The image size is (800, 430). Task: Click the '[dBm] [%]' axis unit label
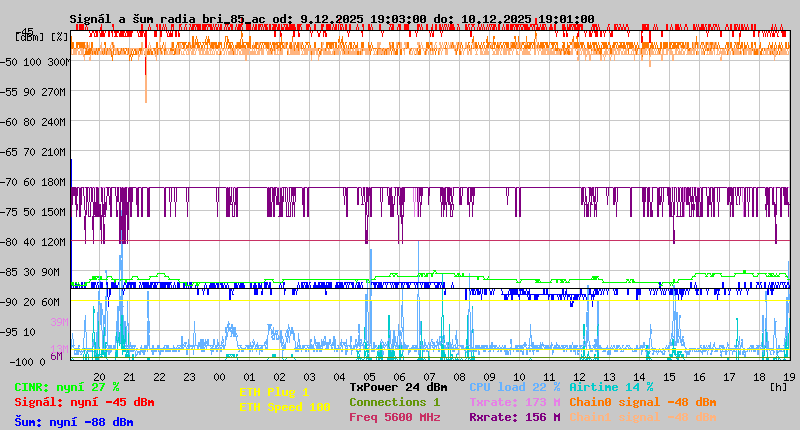coord(41,37)
